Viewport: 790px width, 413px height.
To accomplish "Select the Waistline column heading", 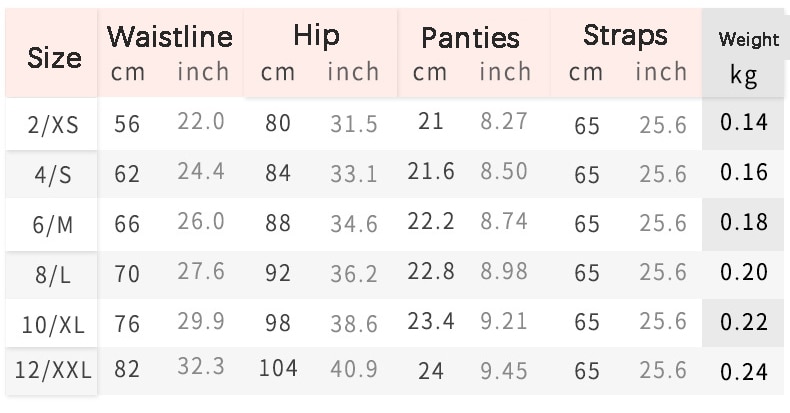I will [170, 37].
